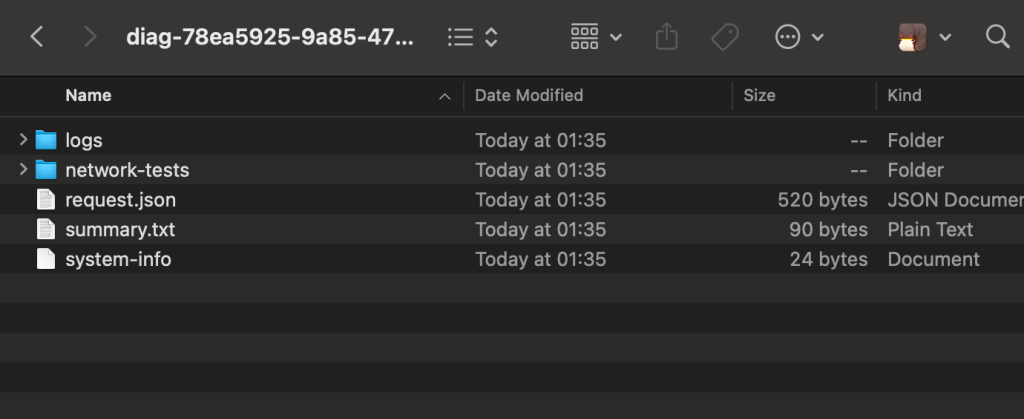The image size is (1024, 419).
Task: Select the summary.txt file
Action: tap(120, 230)
